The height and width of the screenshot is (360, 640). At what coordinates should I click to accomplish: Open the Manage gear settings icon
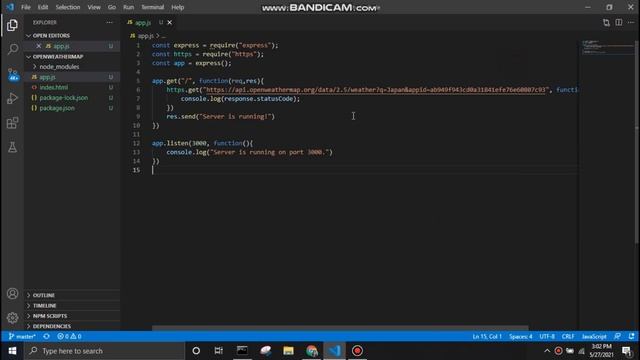(x=12, y=318)
